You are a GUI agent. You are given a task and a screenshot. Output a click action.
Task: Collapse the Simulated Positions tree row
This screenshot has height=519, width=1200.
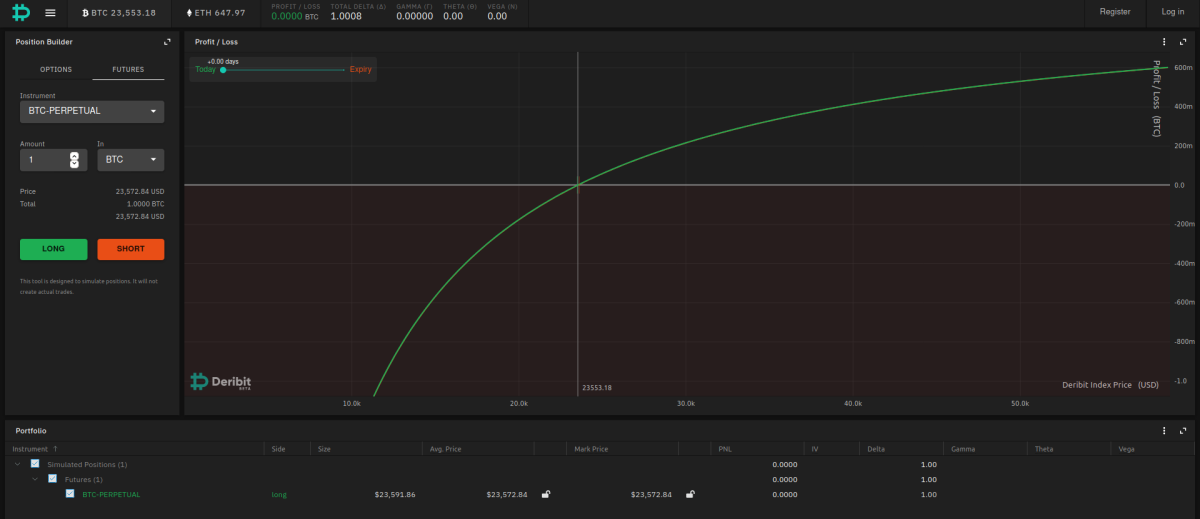17,464
